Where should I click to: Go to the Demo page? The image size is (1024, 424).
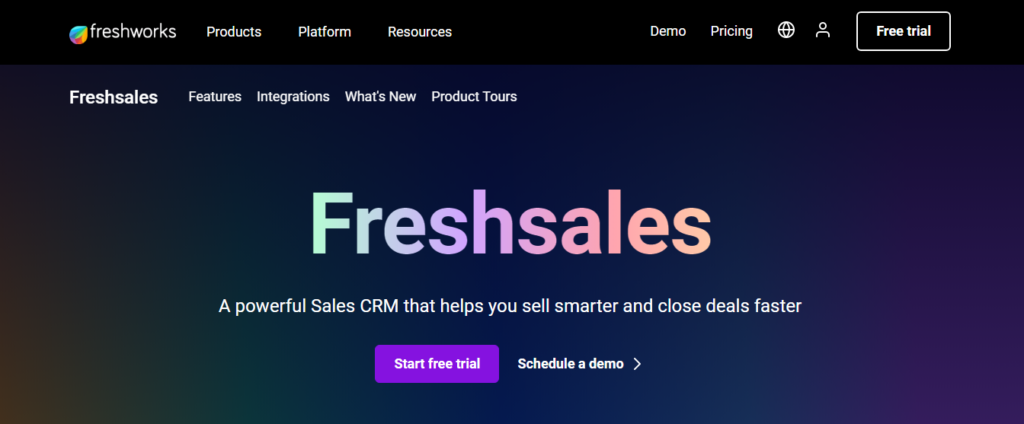668,31
